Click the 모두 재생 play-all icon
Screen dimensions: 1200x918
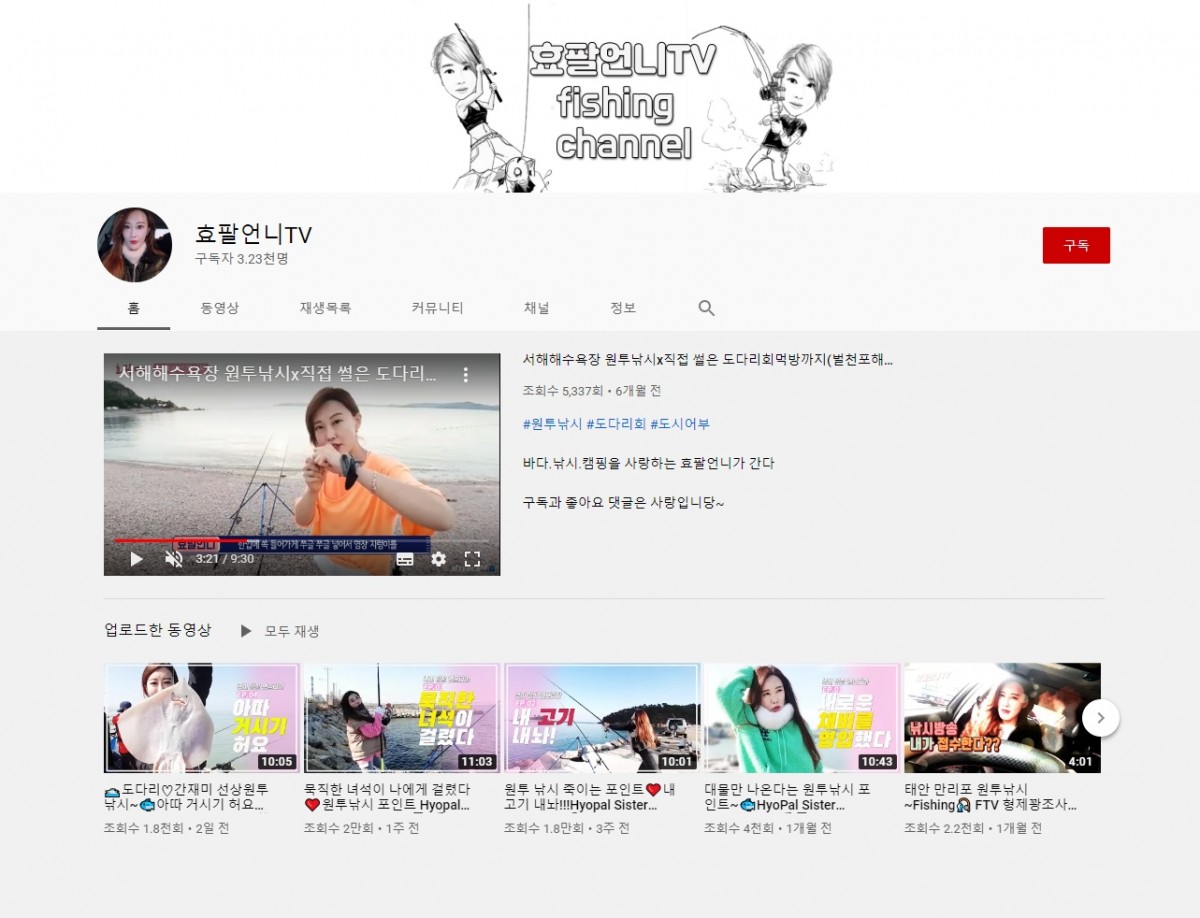coord(246,631)
